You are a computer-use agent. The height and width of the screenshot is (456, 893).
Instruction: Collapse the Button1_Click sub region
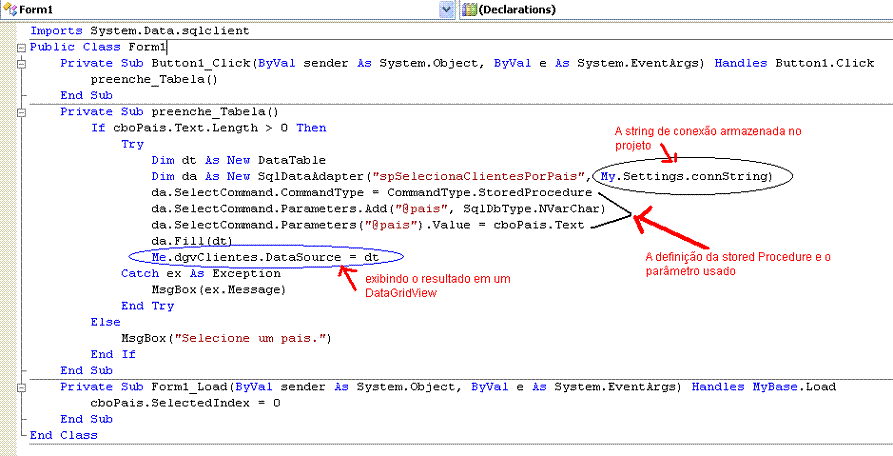[x=22, y=64]
